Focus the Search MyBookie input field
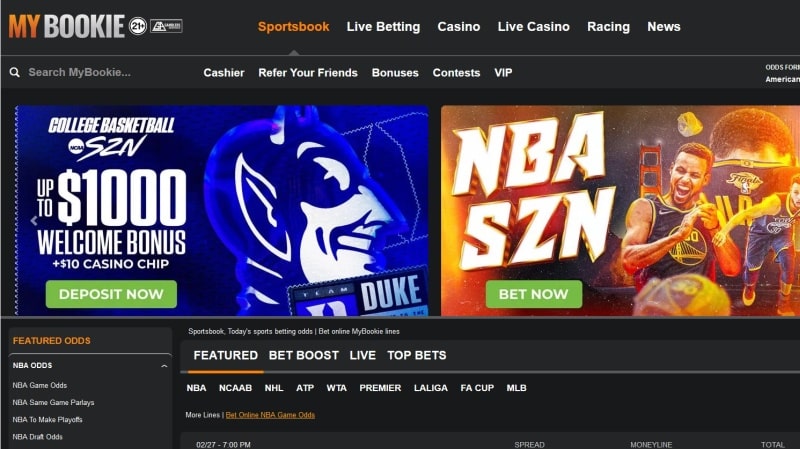Screen dimensions: 800x449 102,72
